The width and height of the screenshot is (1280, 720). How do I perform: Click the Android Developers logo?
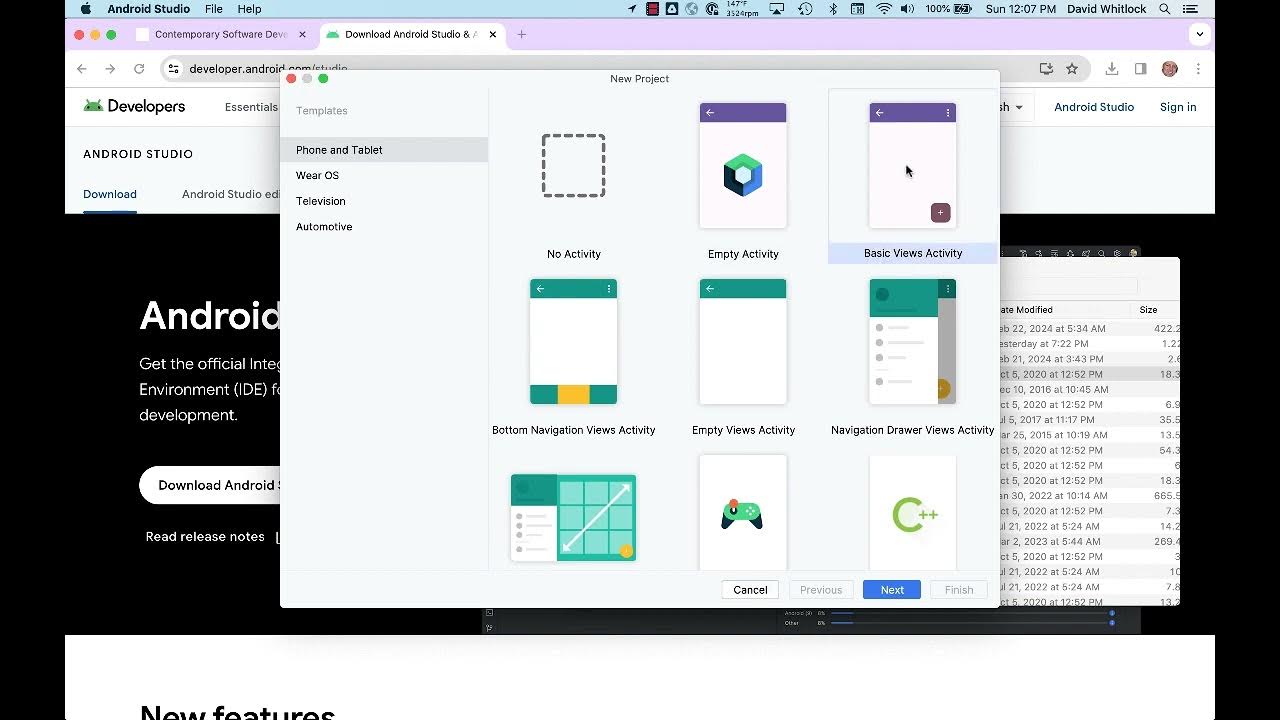tap(134, 107)
